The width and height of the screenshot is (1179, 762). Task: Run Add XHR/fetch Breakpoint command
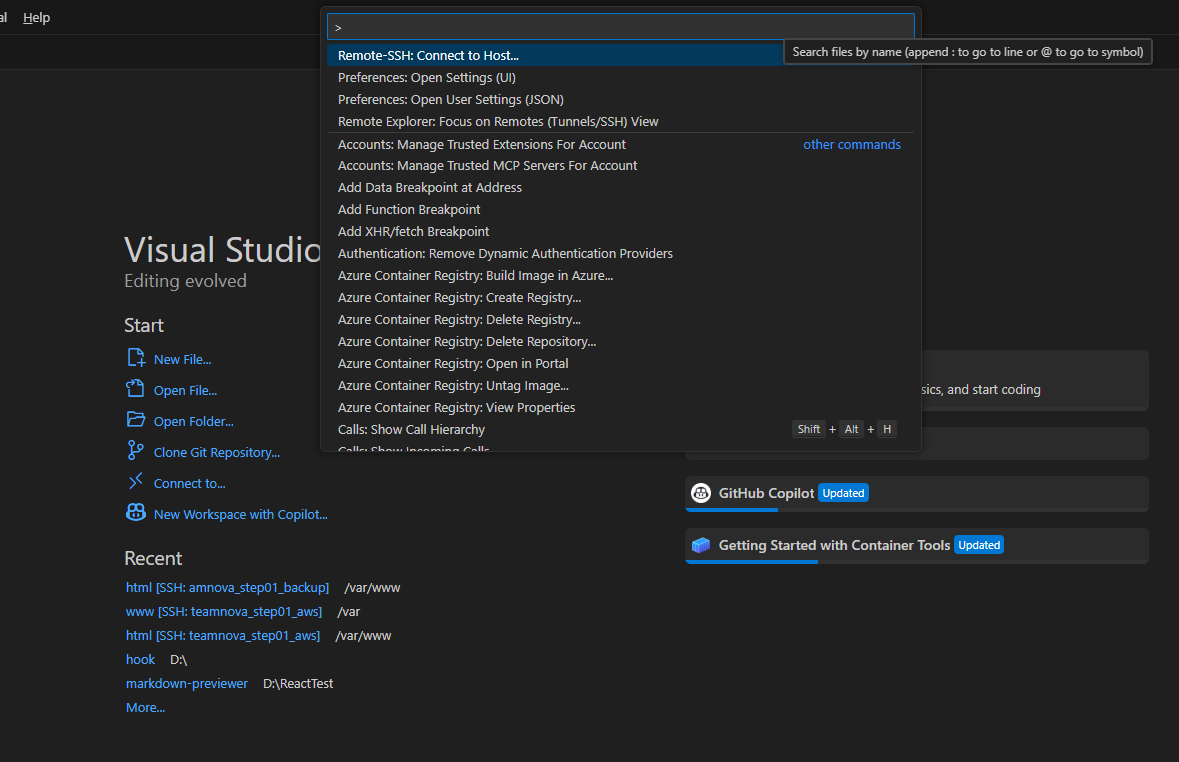click(x=621, y=232)
